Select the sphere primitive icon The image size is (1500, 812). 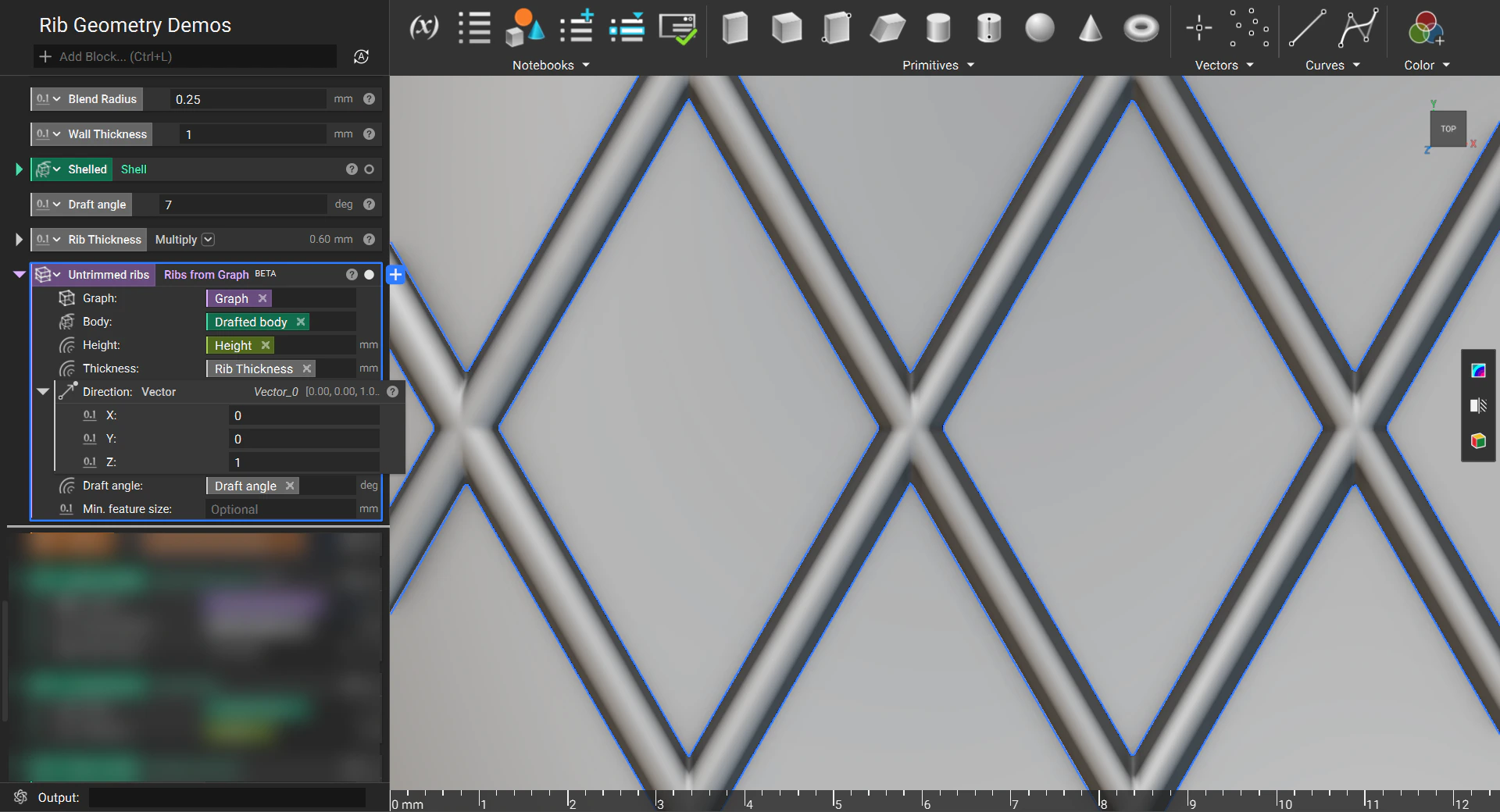coord(1039,28)
